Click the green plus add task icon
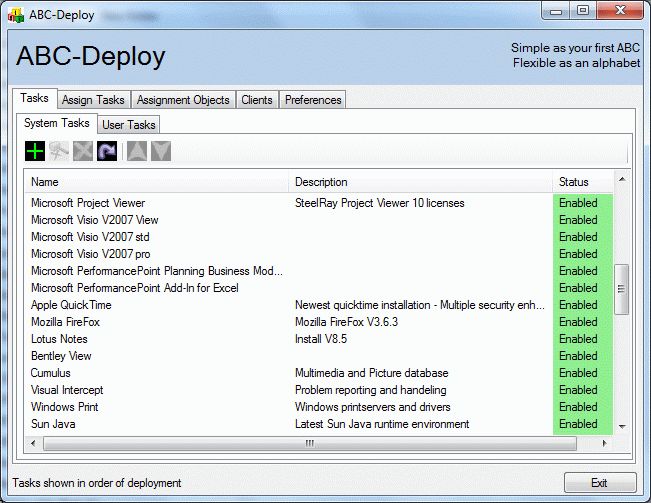651x503 pixels. 35,151
